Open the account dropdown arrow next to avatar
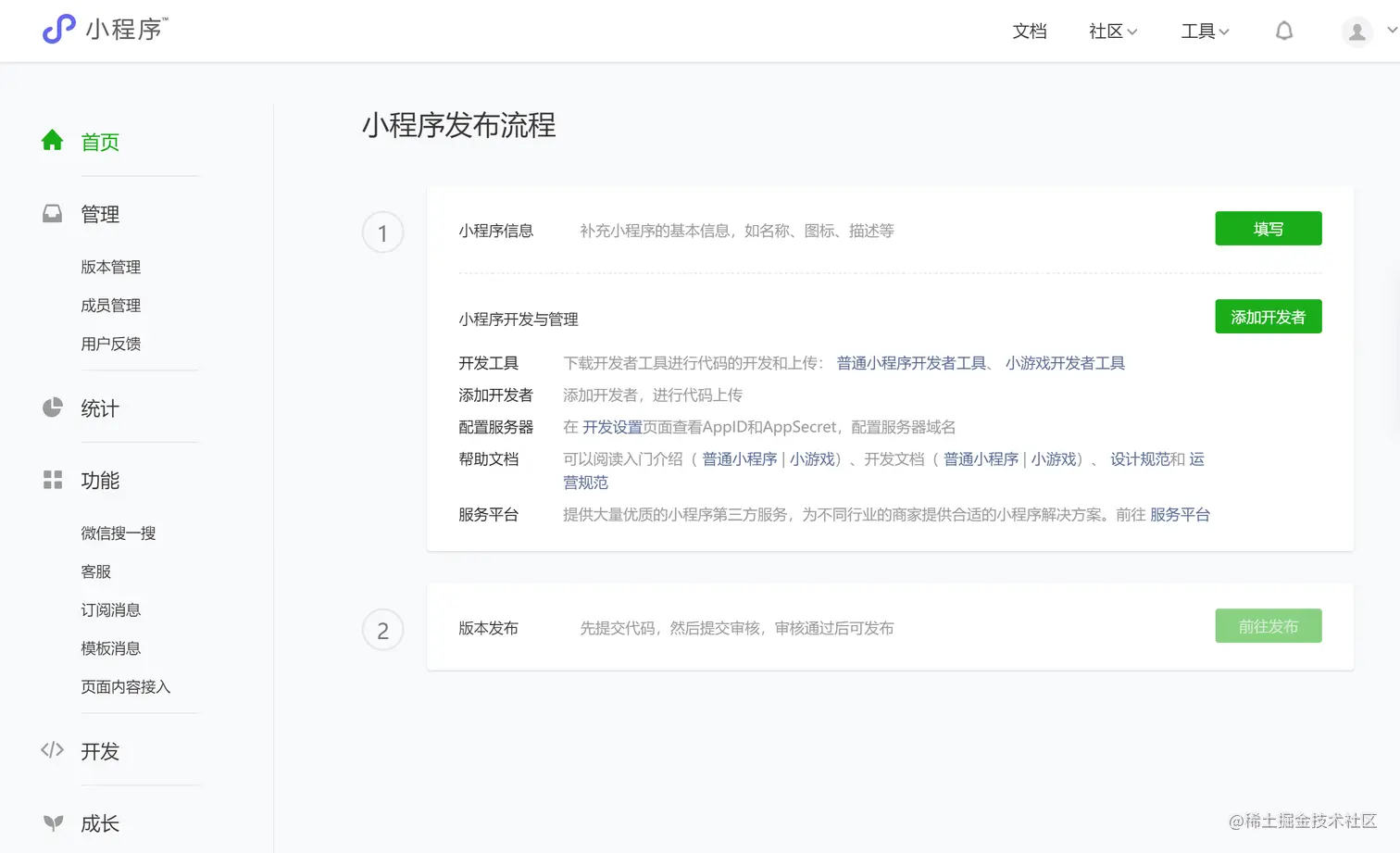Image resolution: width=1400 pixels, height=853 pixels. [x=1391, y=31]
